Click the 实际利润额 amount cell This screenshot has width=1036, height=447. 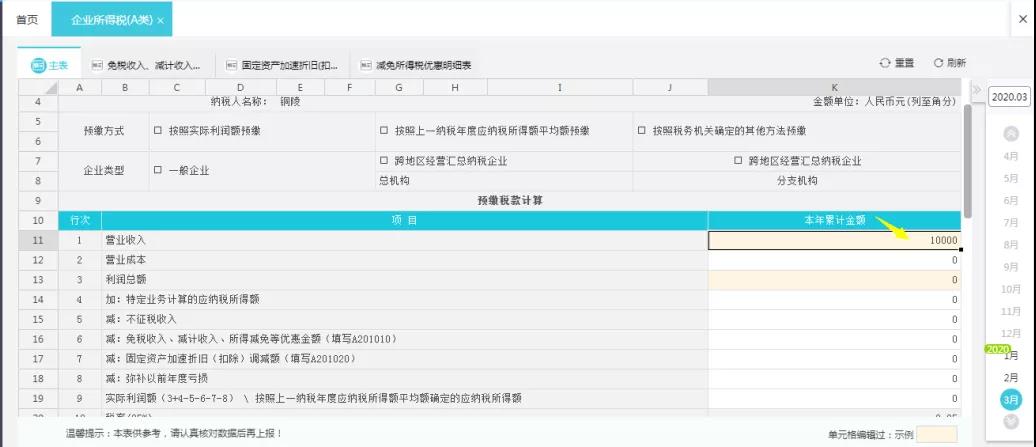[834, 399]
